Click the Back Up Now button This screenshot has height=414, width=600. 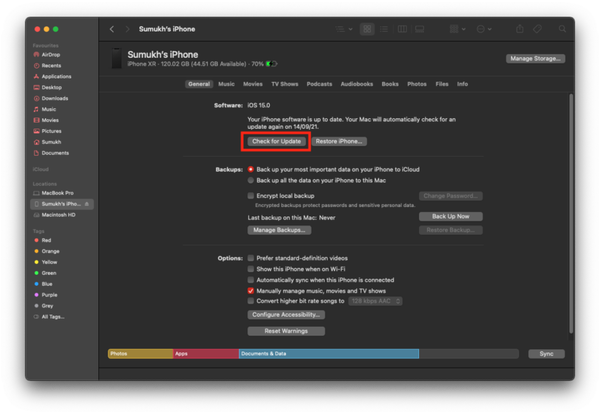click(451, 217)
